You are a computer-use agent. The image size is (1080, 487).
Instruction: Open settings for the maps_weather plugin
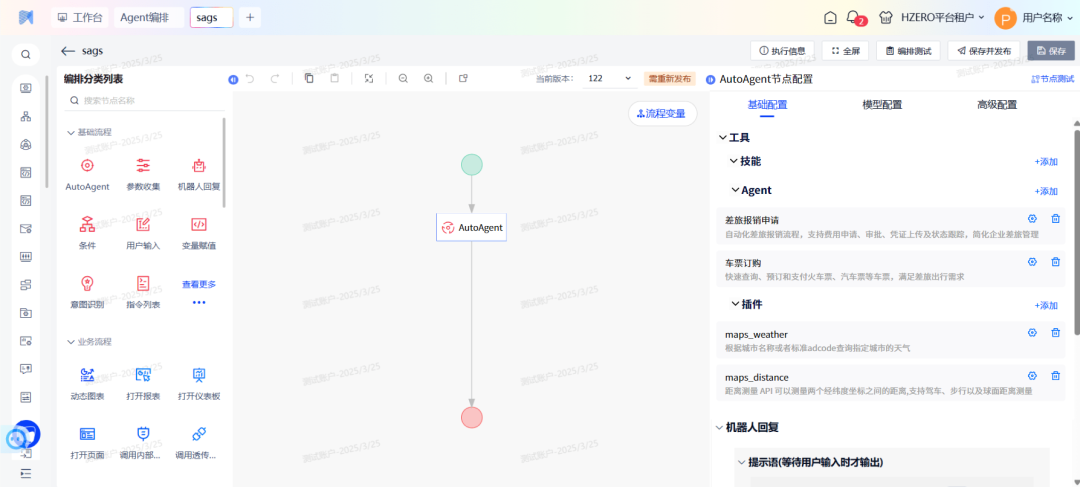1032,333
